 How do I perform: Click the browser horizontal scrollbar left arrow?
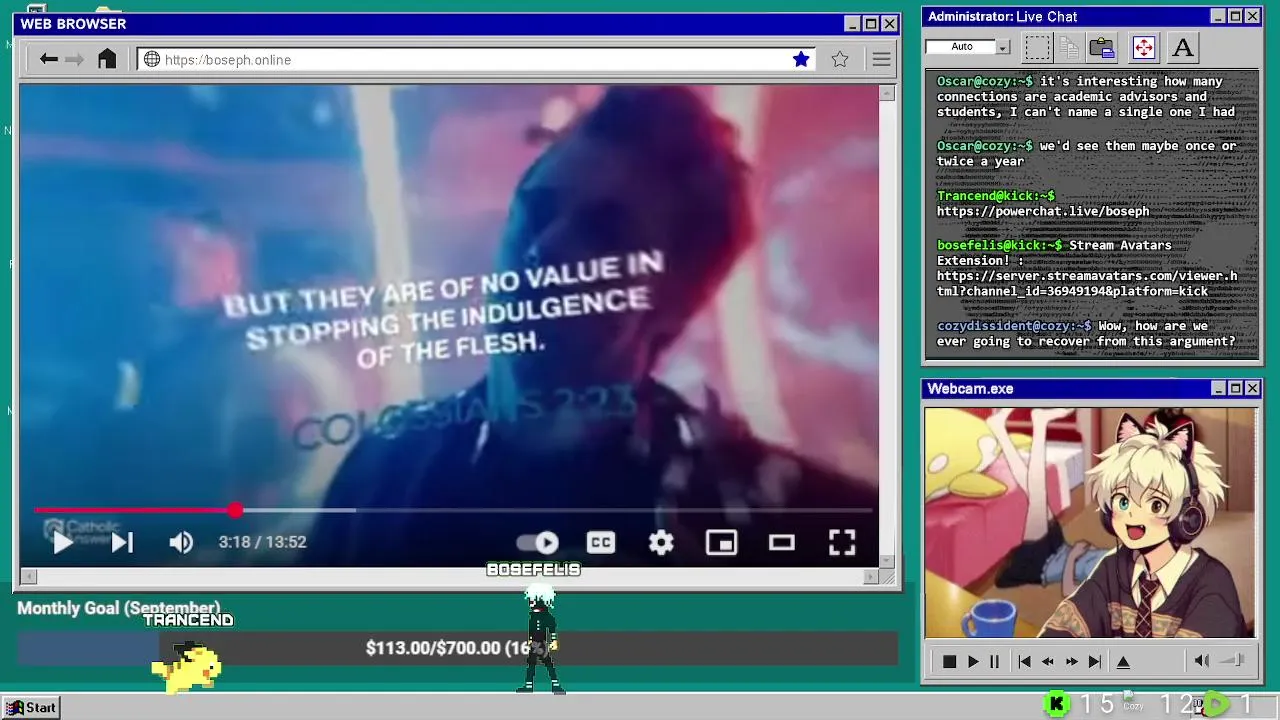tap(29, 576)
